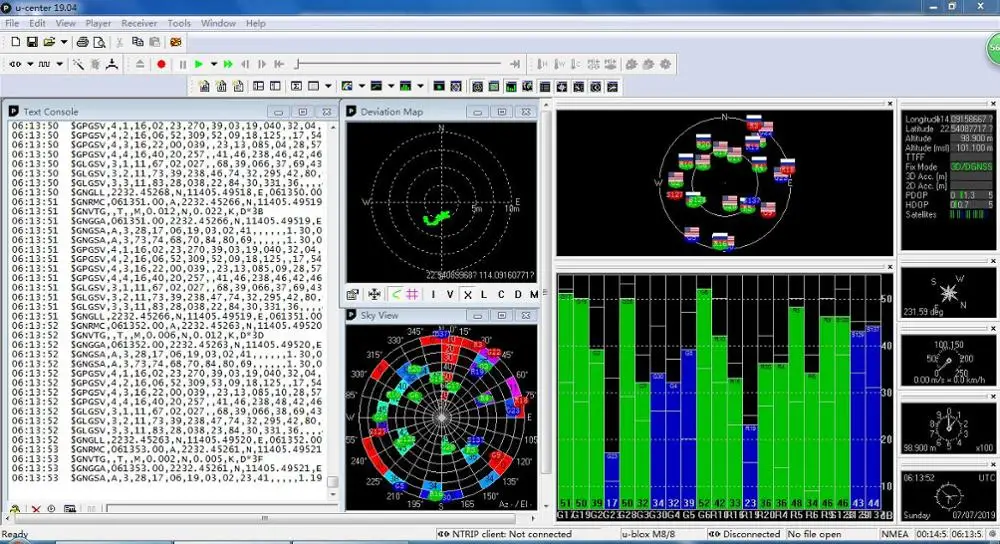Open the View menu
The width and height of the screenshot is (1000, 544).
coord(66,23)
